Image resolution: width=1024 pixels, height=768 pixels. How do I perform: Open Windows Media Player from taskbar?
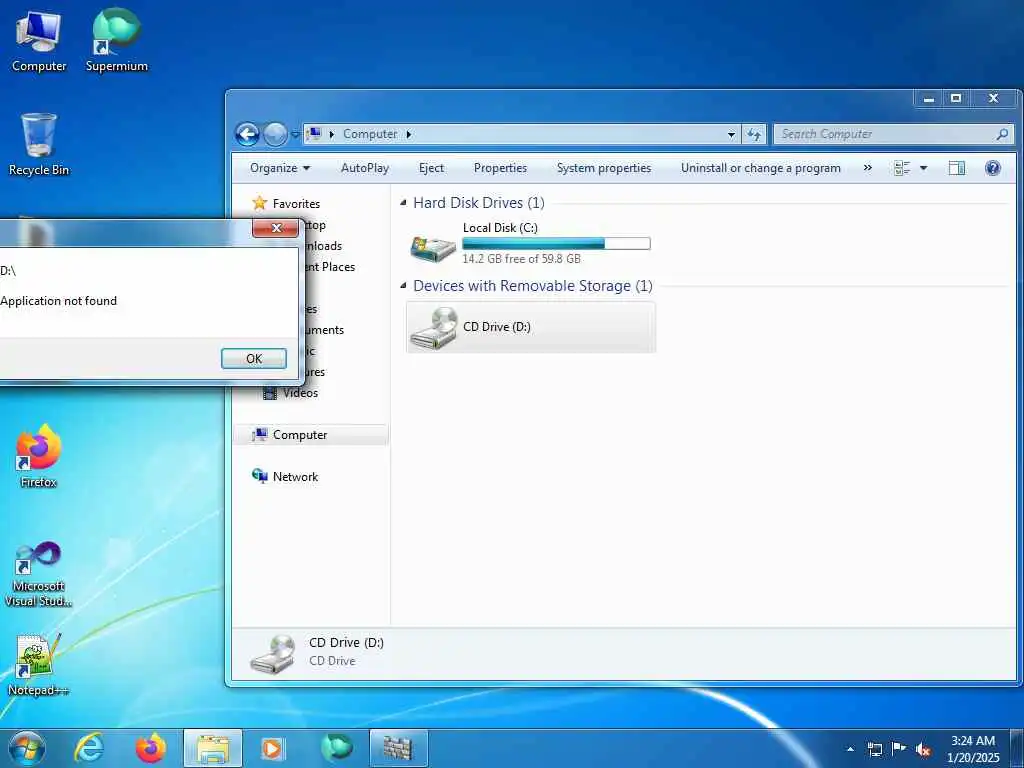[x=272, y=748]
